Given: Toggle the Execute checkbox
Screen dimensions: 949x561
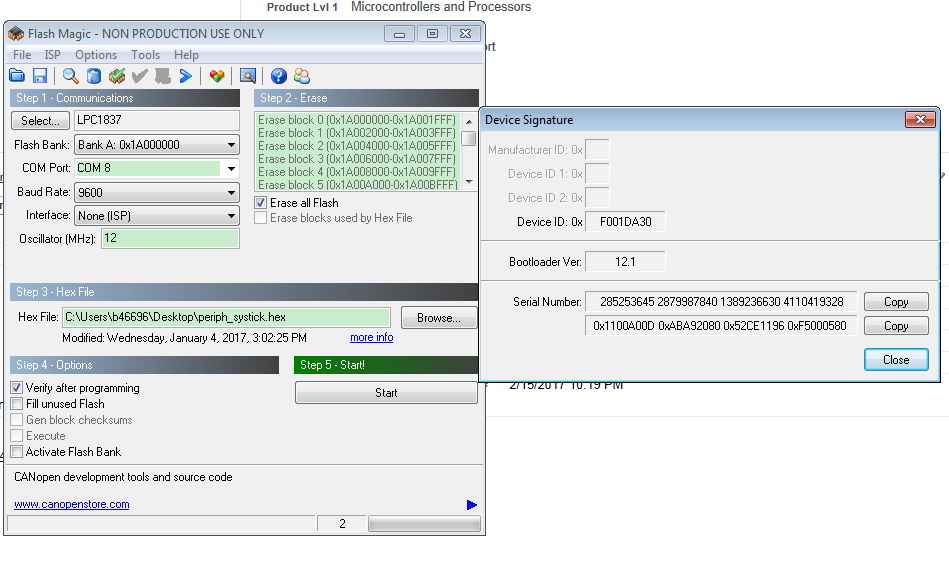Looking at the screenshot, I should (17, 436).
